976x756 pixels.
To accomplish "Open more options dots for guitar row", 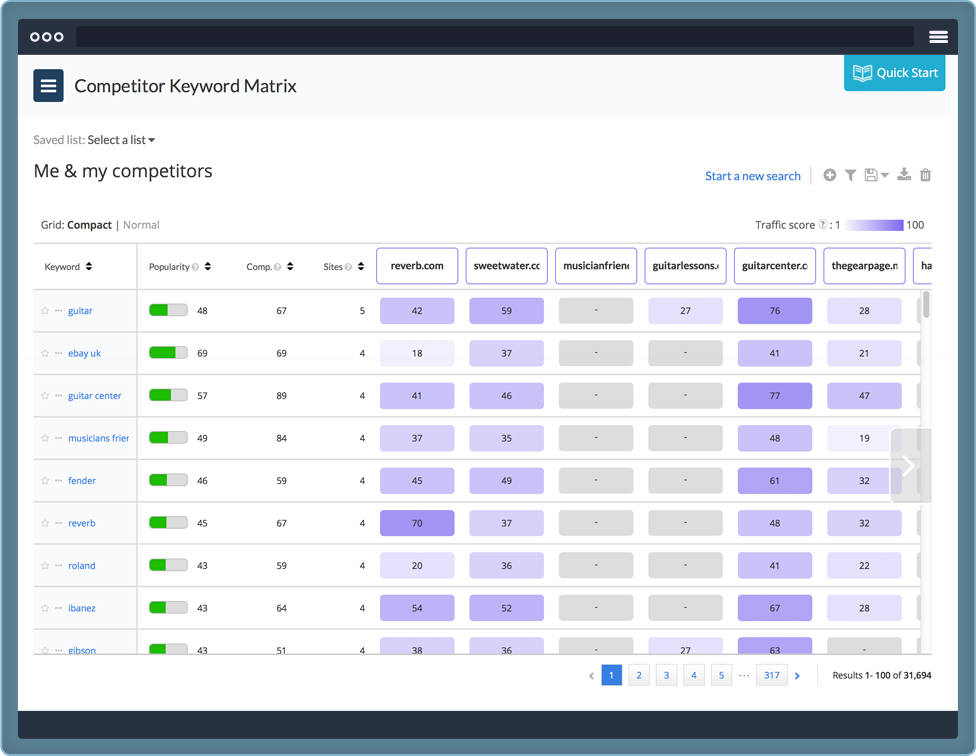I will coord(59,310).
